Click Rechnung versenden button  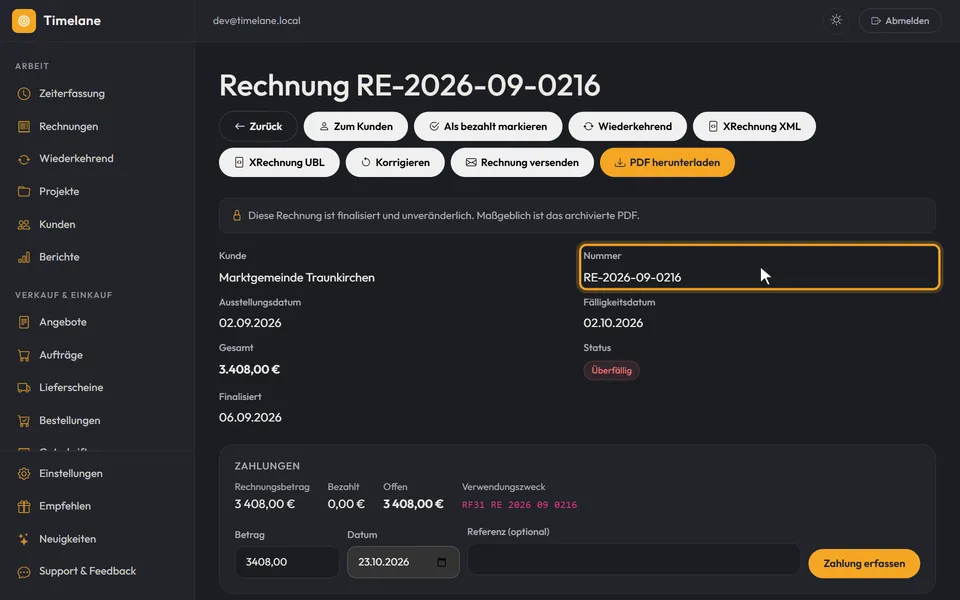coord(522,163)
